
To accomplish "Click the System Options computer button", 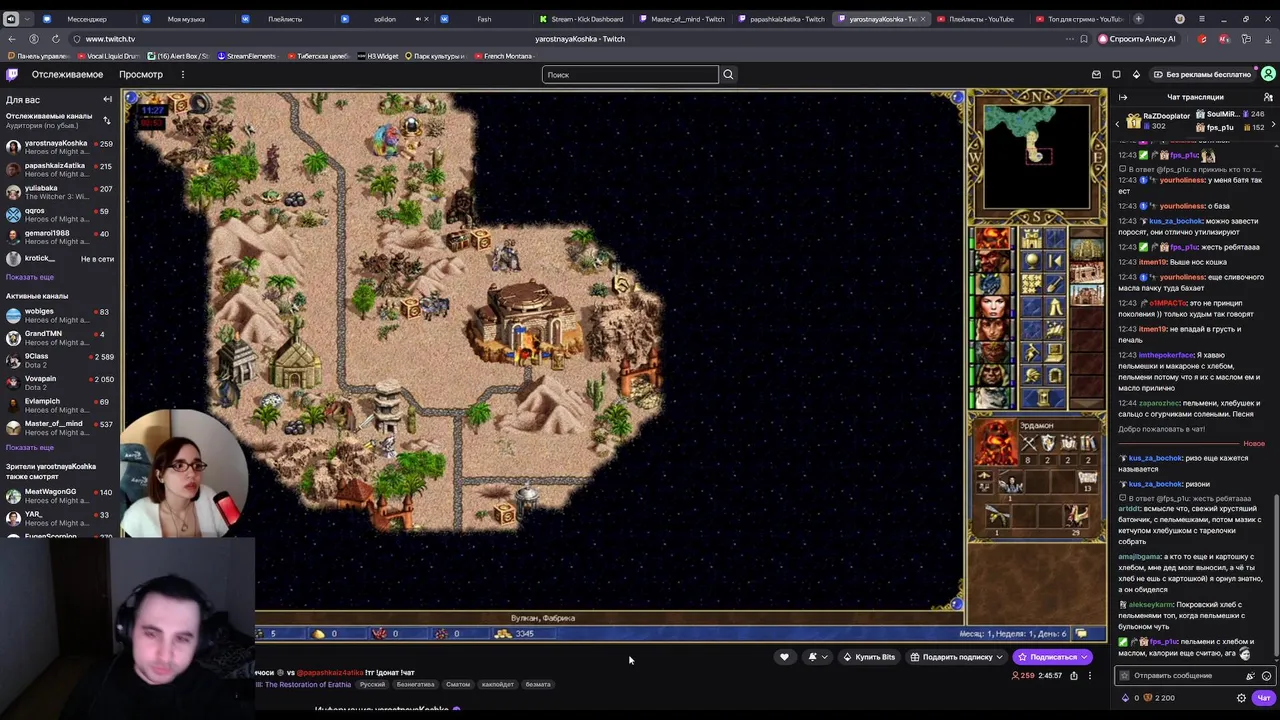I will click(x=1056, y=352).
